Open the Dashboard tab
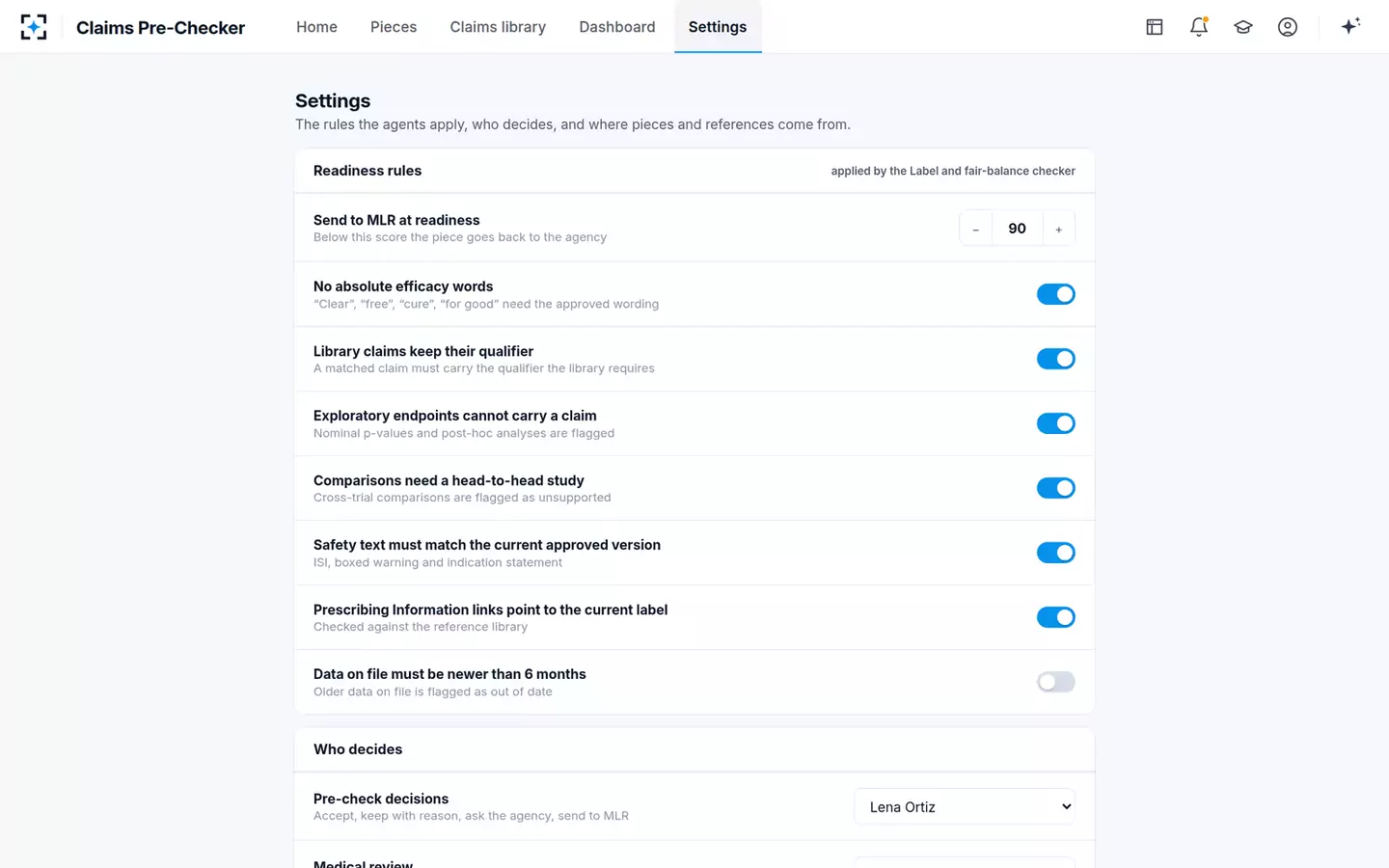The image size is (1389, 868). tap(617, 27)
